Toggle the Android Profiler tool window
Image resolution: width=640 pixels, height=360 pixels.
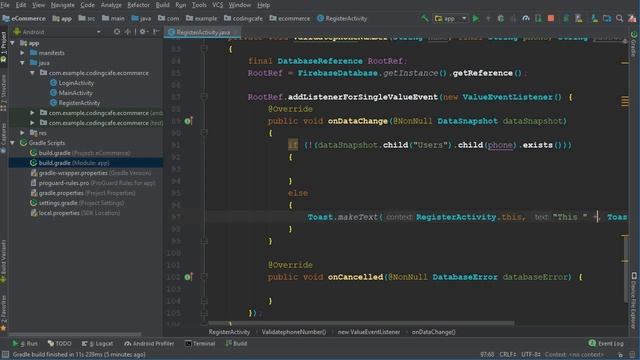149,344
